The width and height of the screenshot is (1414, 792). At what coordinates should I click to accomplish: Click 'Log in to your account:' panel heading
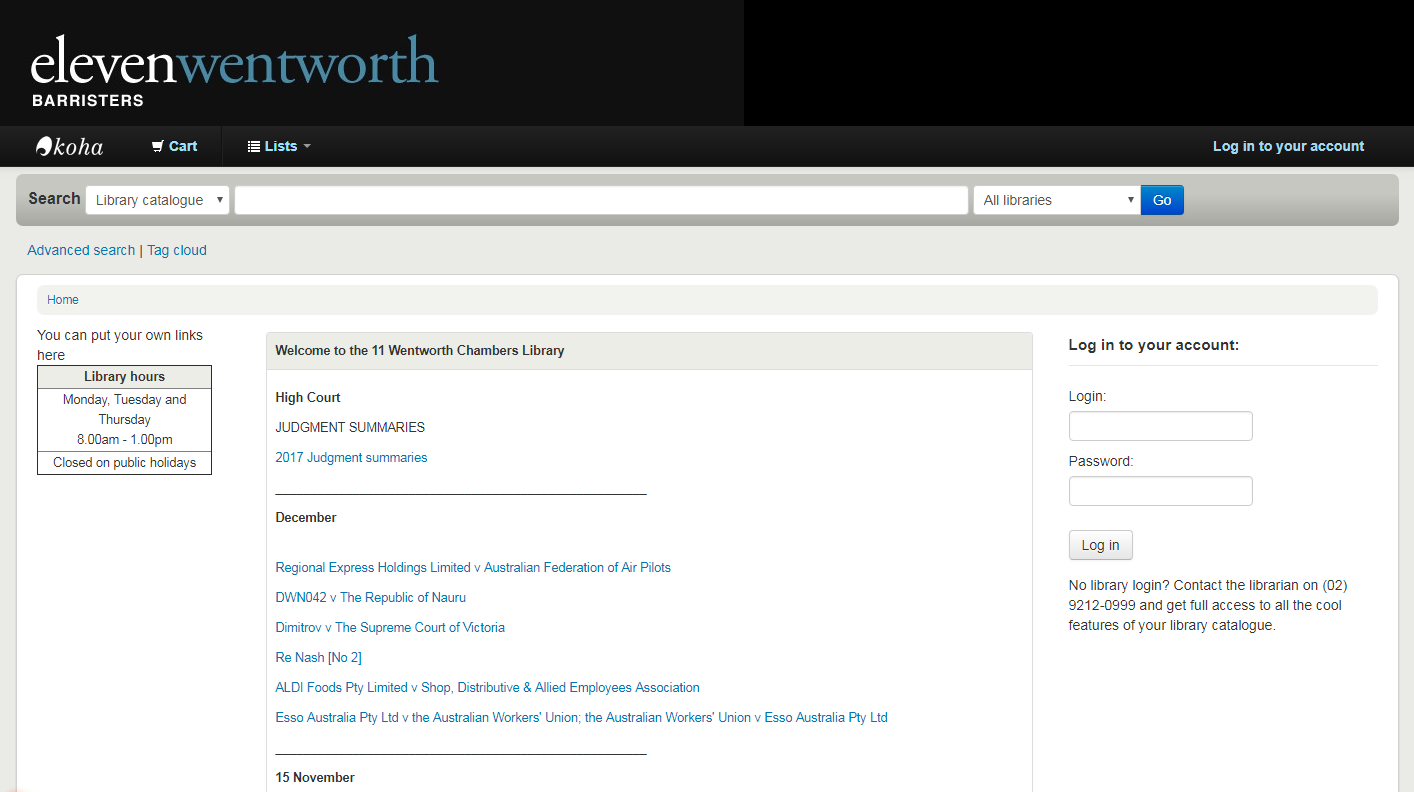tap(1154, 345)
